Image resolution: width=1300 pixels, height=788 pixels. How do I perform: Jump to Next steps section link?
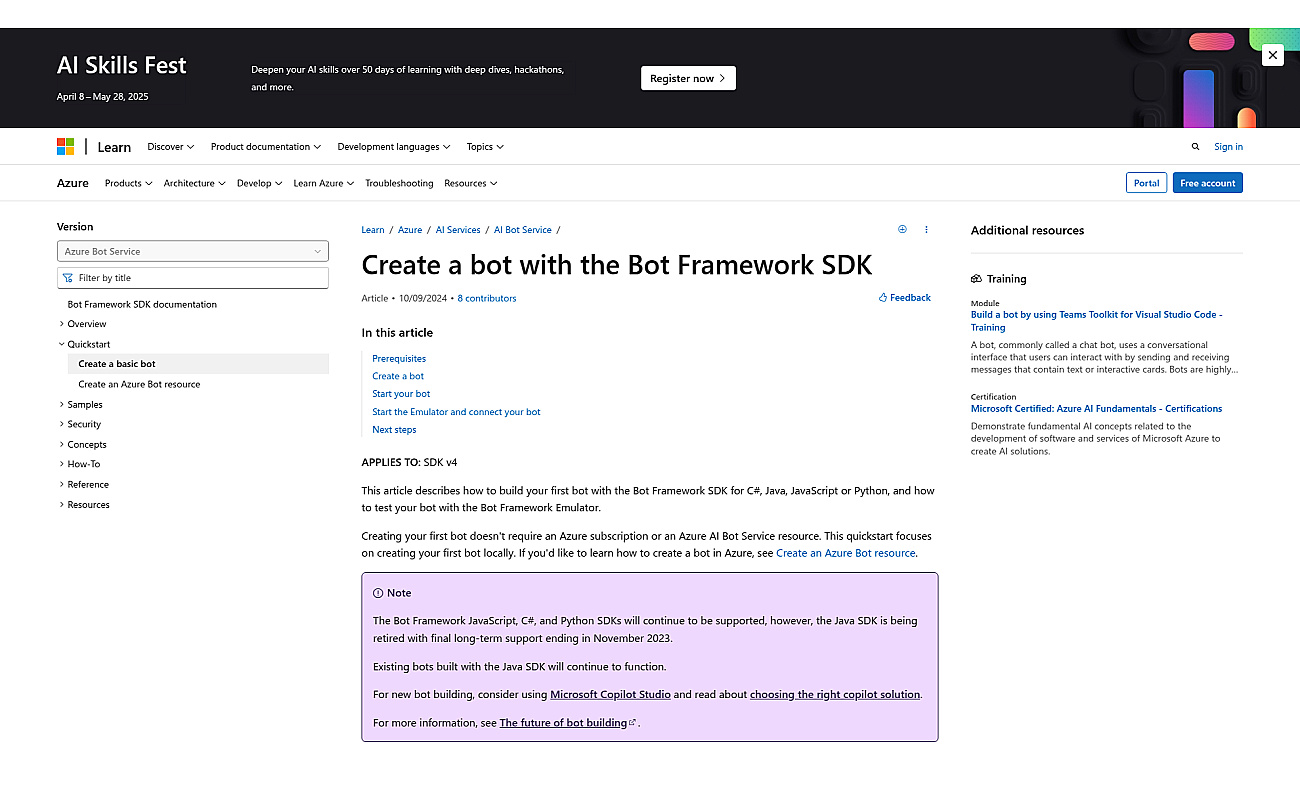[x=394, y=430]
